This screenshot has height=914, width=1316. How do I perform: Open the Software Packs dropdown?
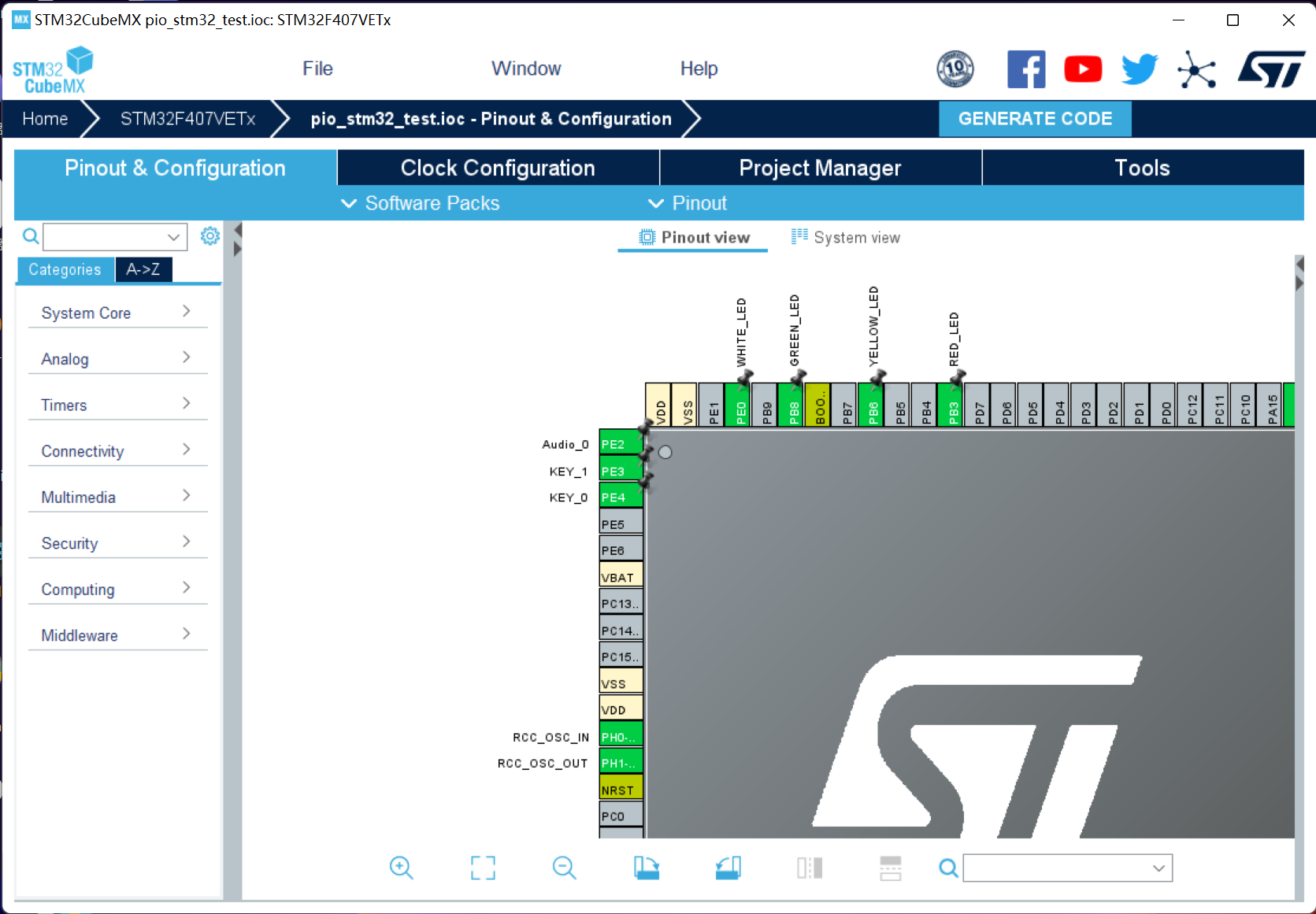pyautogui.click(x=420, y=203)
